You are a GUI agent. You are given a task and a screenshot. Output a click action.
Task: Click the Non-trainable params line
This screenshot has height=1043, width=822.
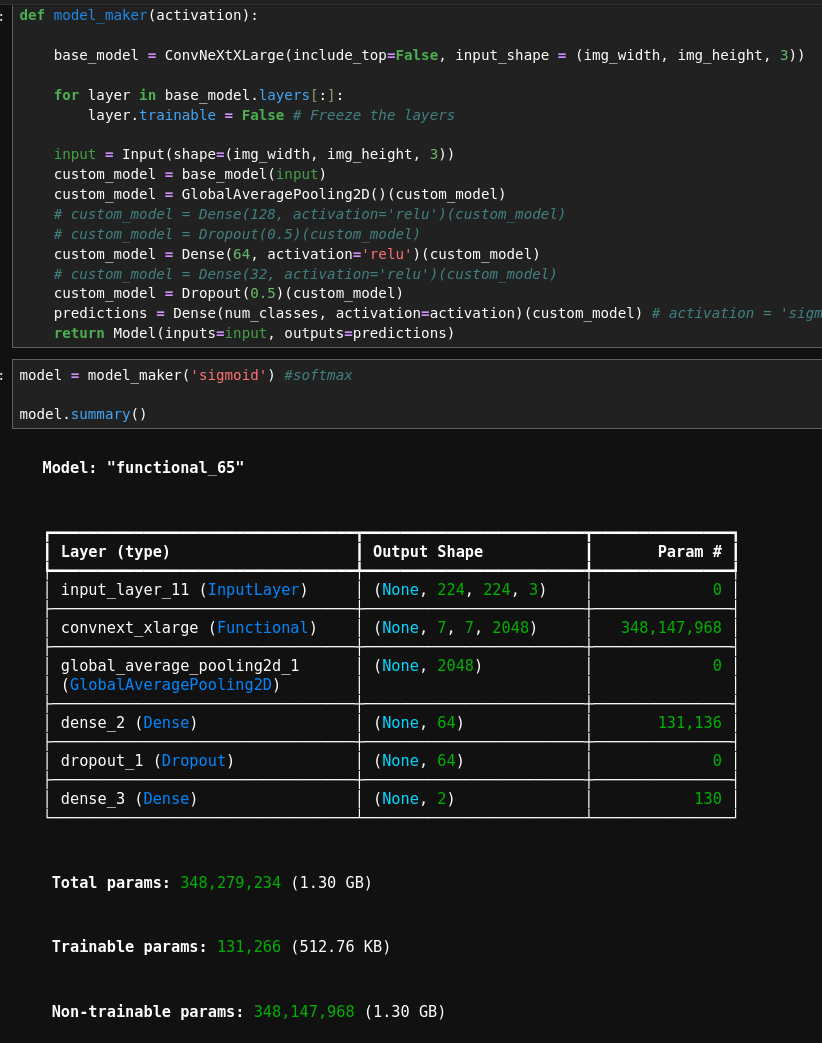[249, 1012]
